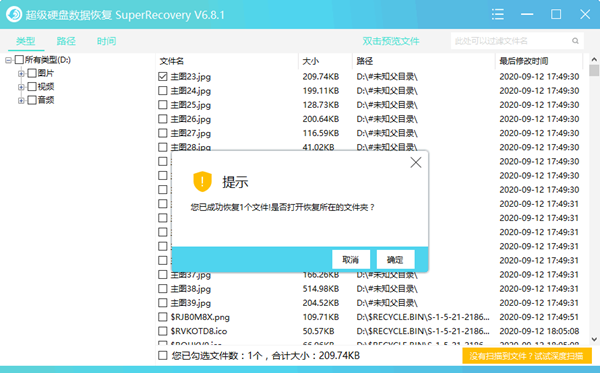This screenshot has height=373, width=600.
Task: Click 所有类型(D:) tree label
Action: (x=48, y=60)
